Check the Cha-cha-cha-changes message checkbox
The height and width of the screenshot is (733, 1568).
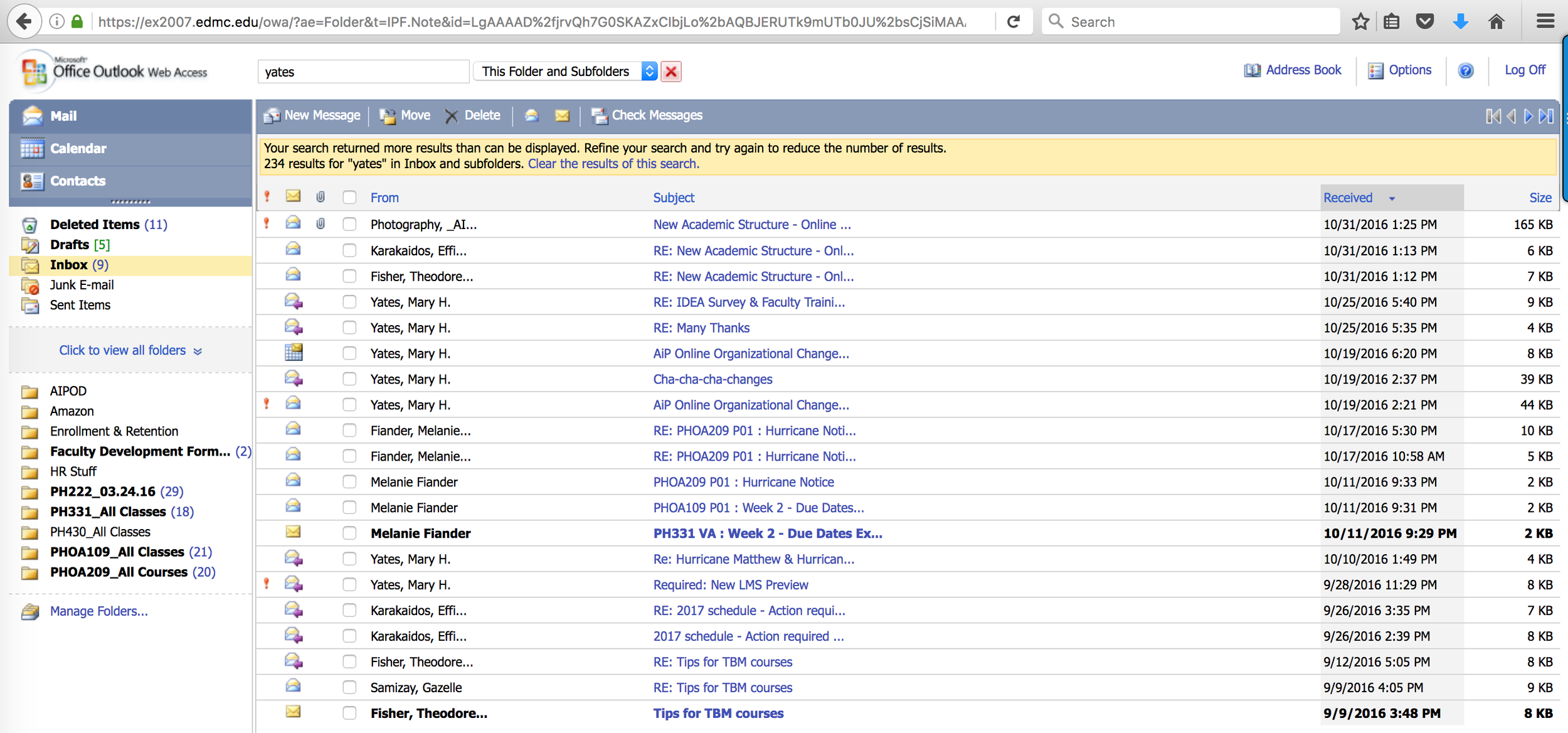[349, 379]
